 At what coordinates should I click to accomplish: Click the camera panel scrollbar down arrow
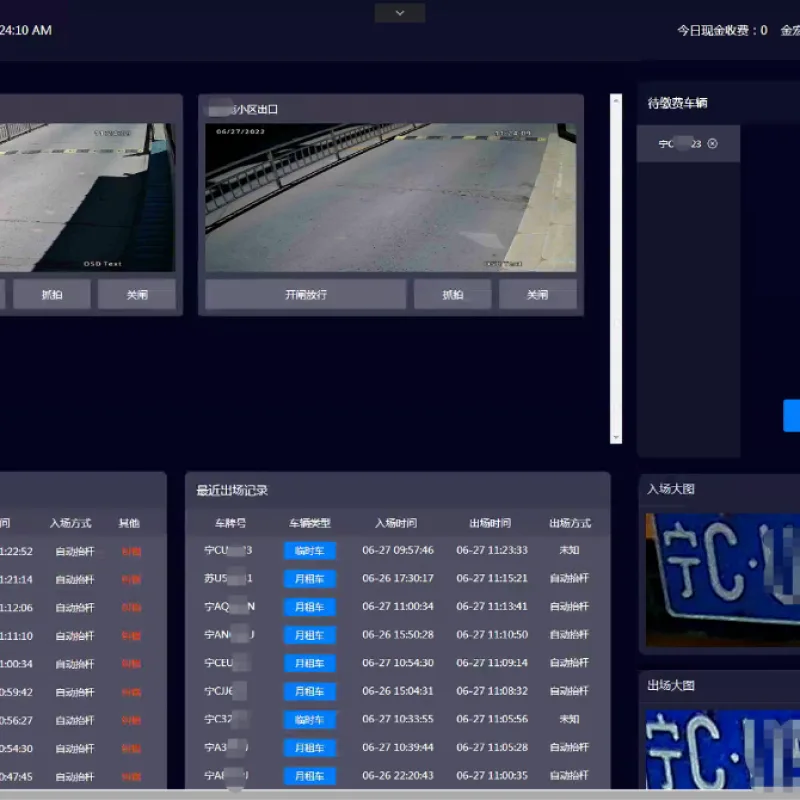[616, 438]
